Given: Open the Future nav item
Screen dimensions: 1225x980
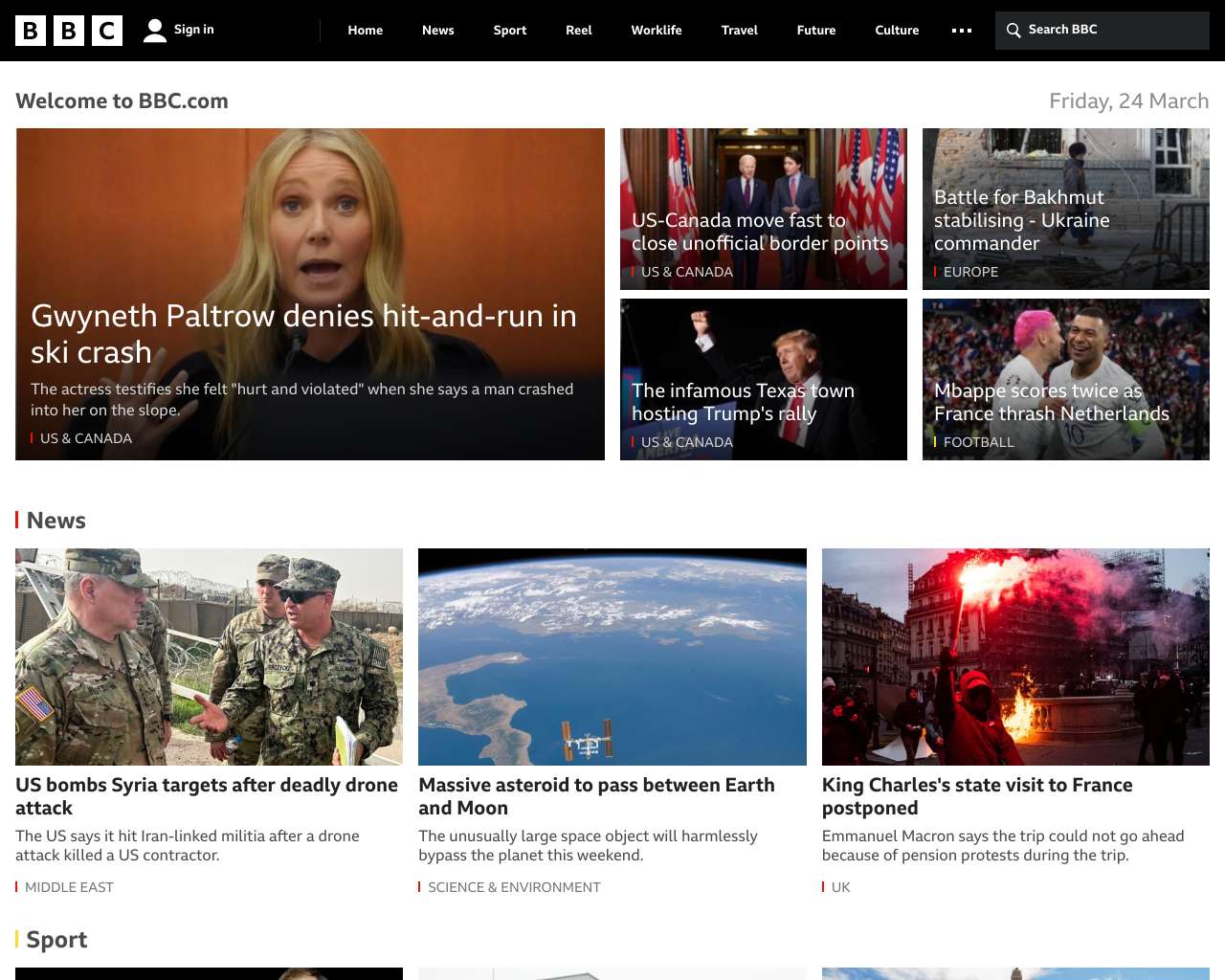Looking at the screenshot, I should [x=816, y=31].
